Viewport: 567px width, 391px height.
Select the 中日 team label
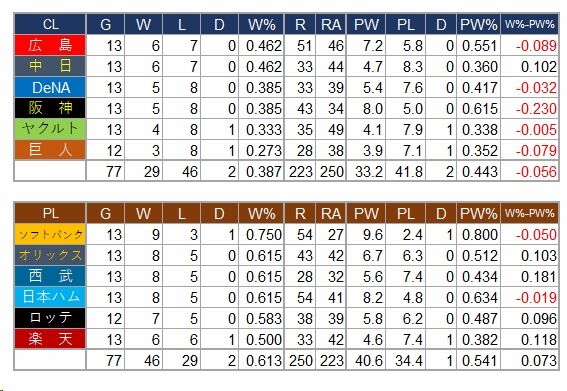tap(50, 66)
